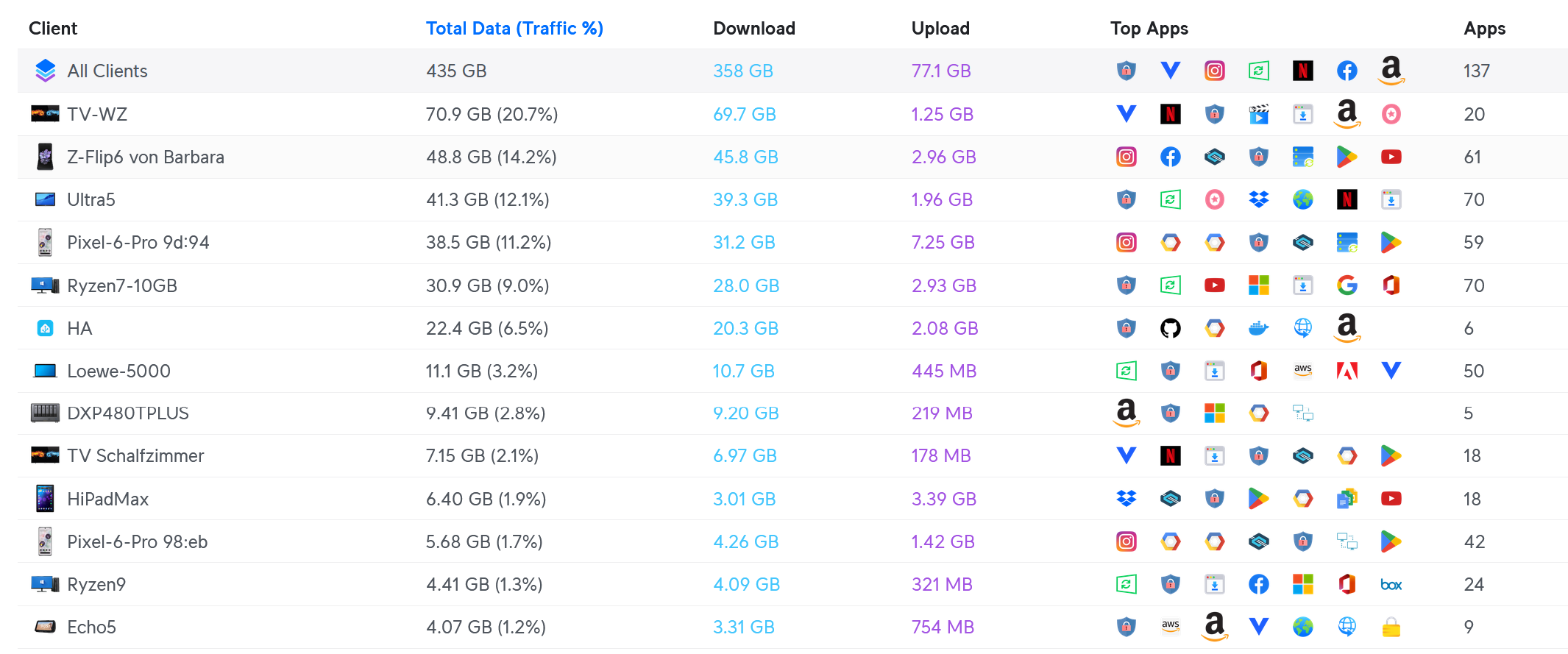Open the Pixel-6-Pro 9d:94 client entry

point(138,243)
